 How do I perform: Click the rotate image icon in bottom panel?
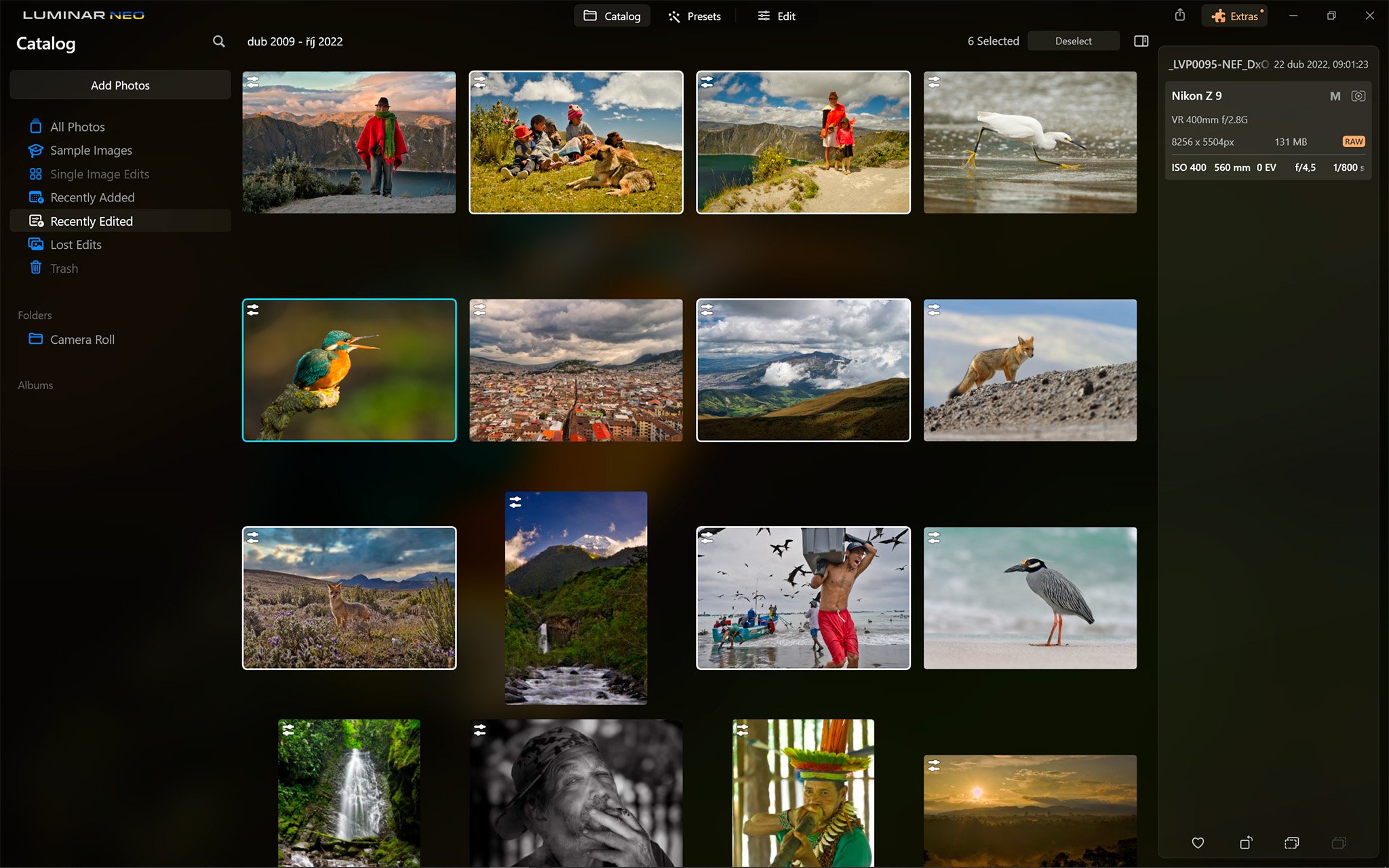tap(1245, 843)
